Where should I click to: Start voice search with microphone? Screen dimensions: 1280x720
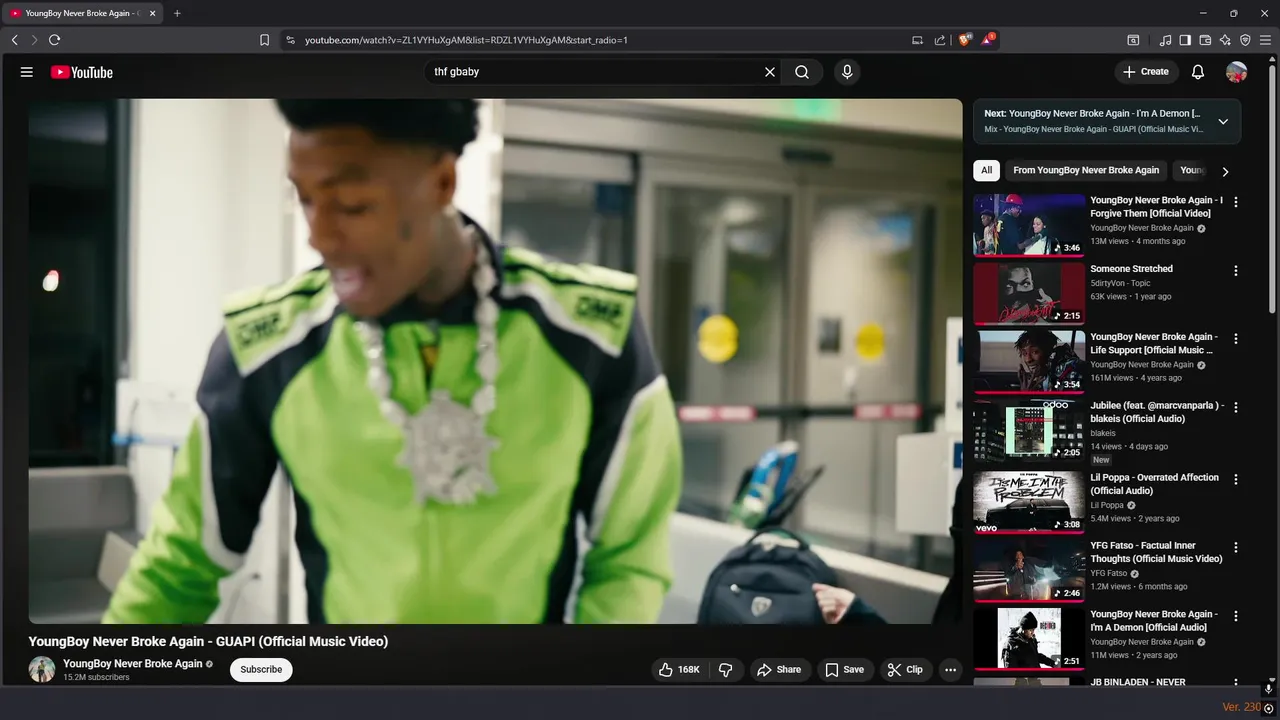[x=847, y=72]
